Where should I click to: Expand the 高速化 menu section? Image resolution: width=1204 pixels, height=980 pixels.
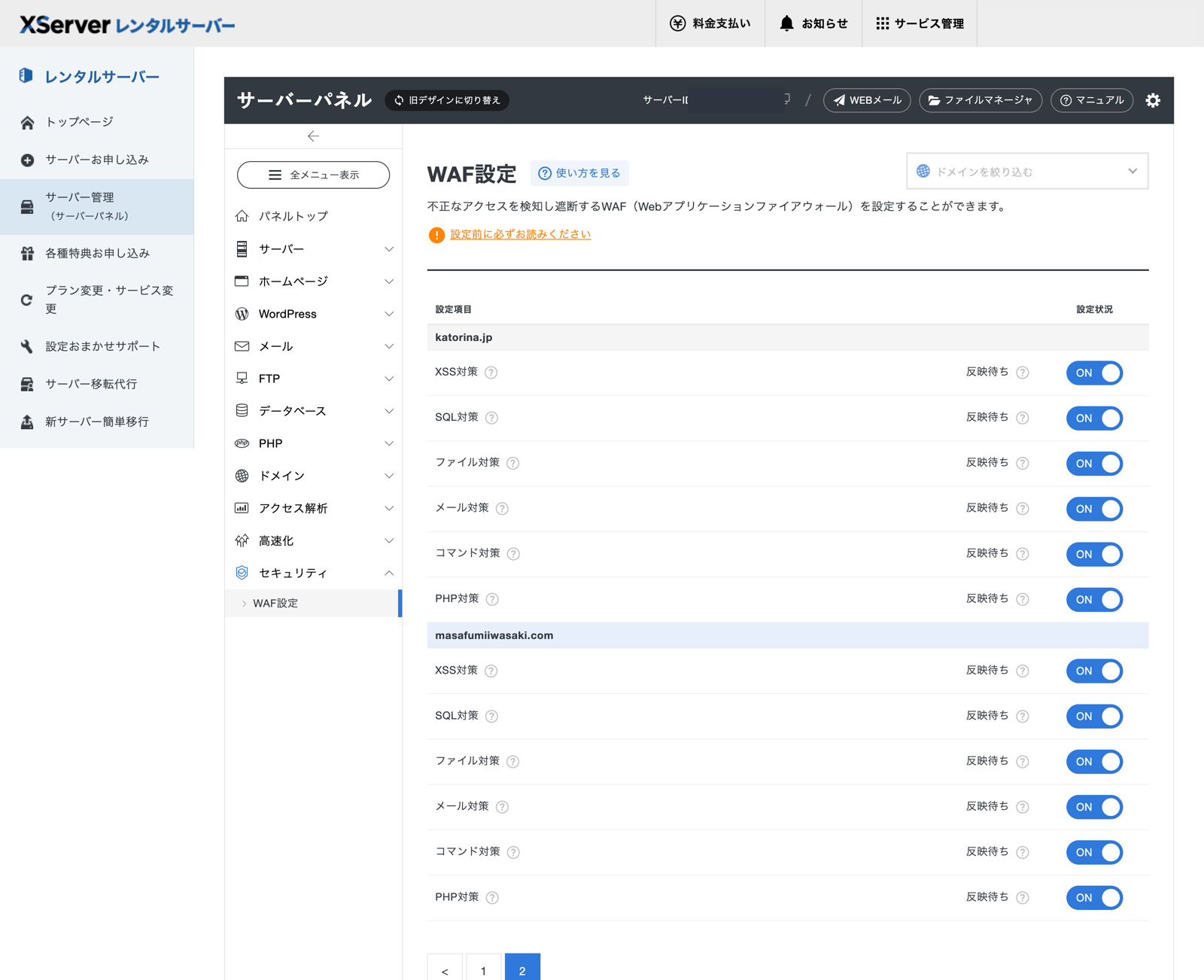314,540
